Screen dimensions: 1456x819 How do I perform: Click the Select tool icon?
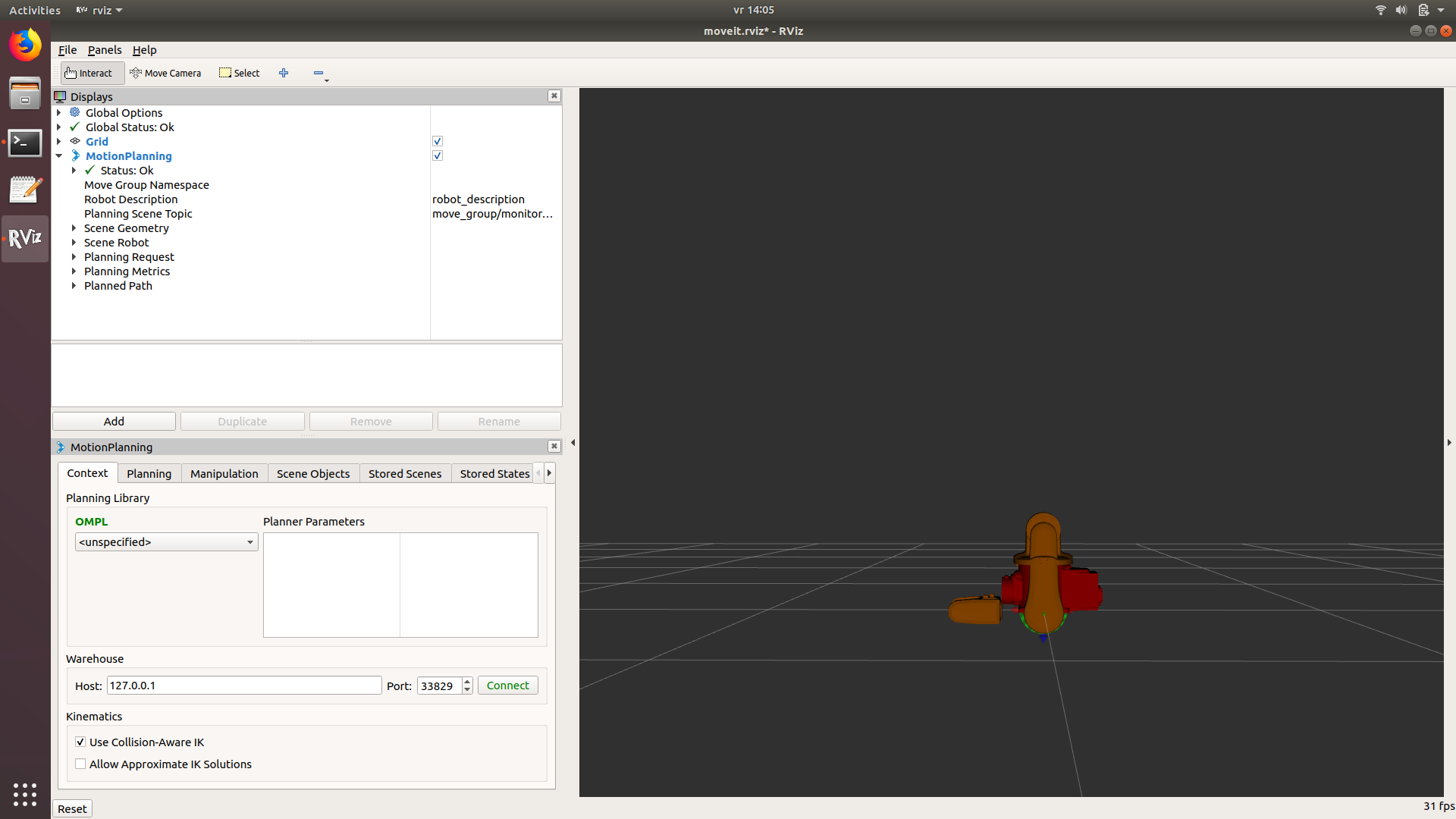tap(224, 72)
